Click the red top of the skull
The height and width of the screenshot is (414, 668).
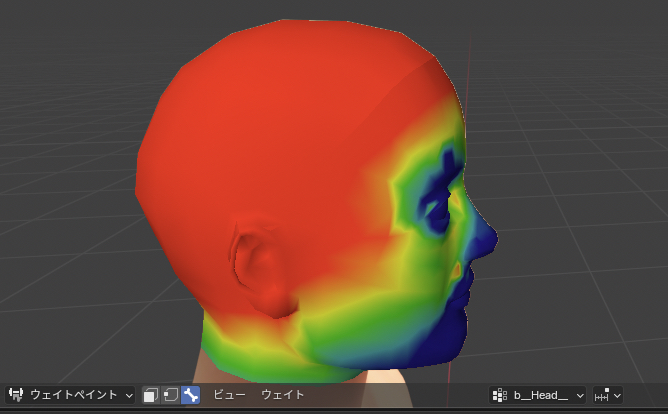(300, 70)
